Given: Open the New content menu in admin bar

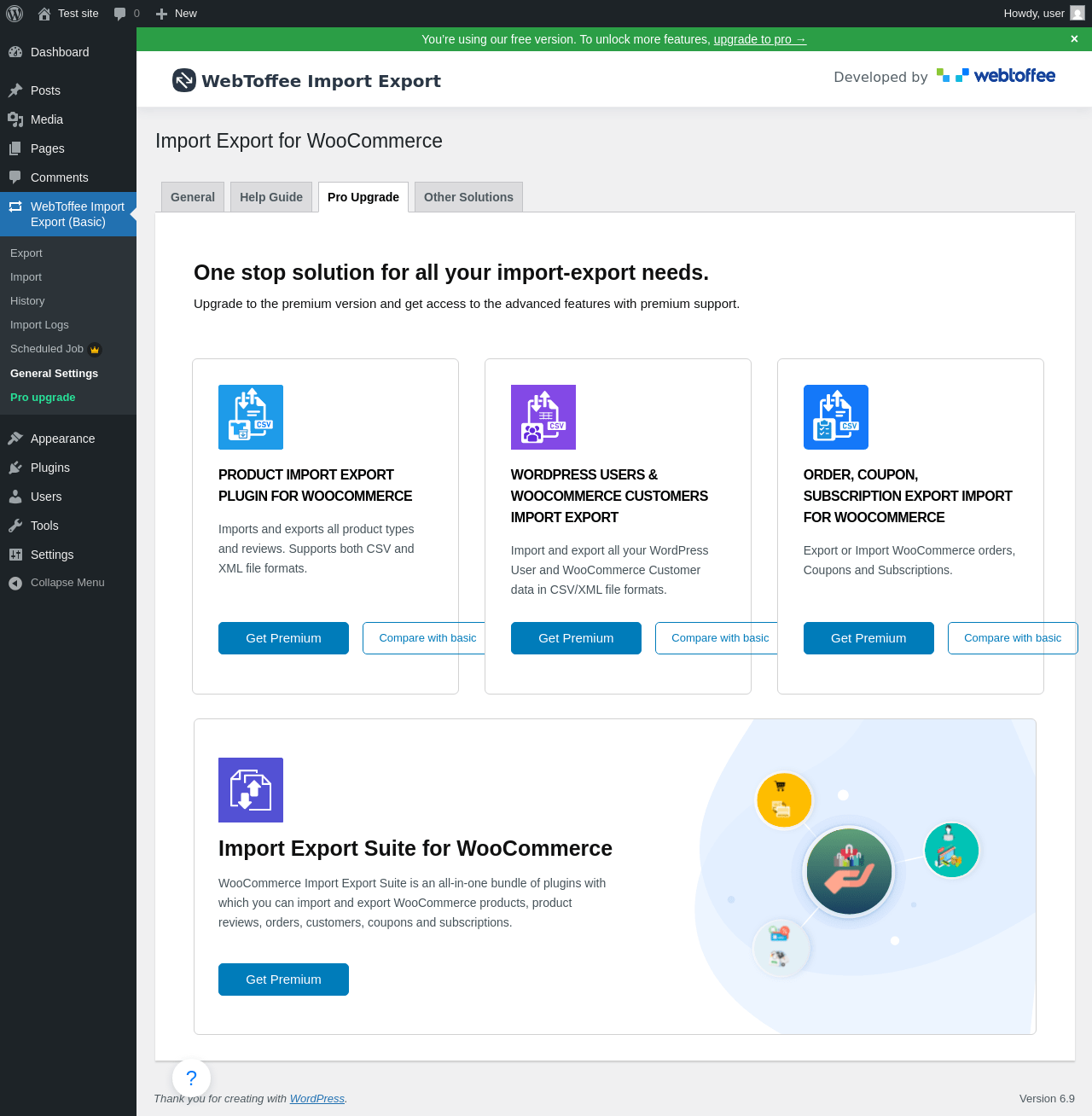Looking at the screenshot, I should click(176, 14).
